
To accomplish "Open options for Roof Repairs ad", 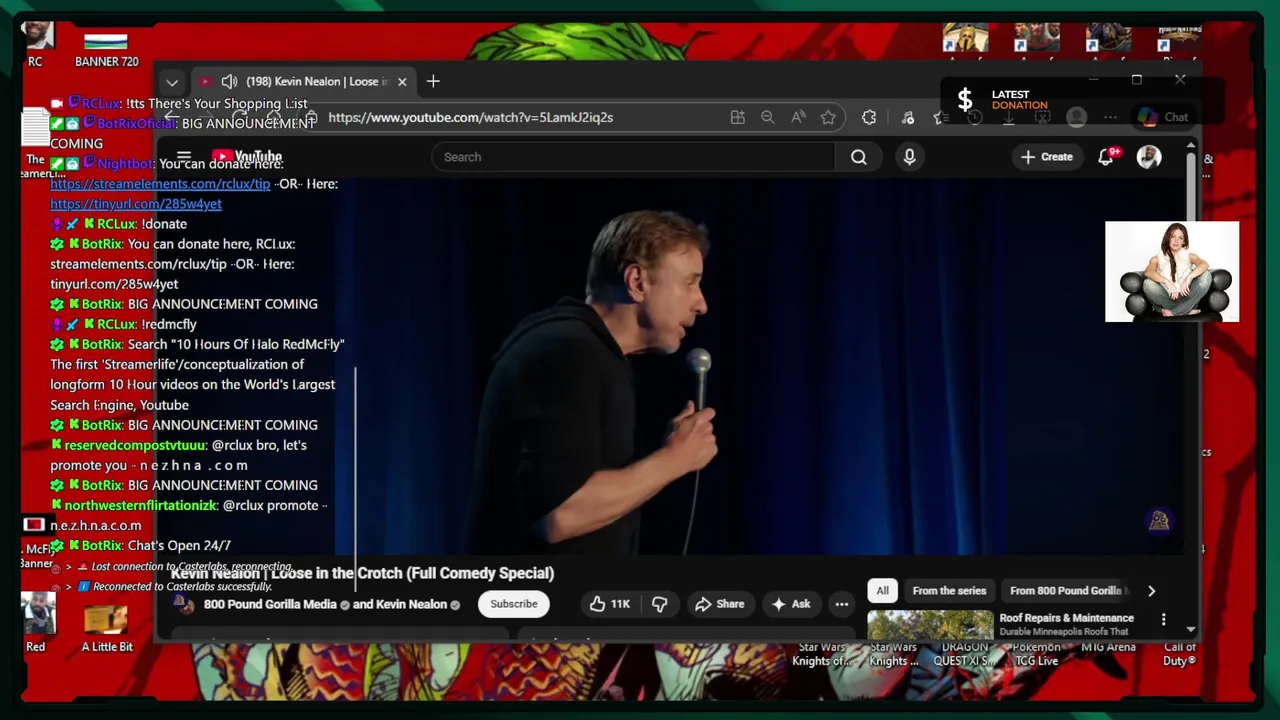I will [x=1163, y=620].
